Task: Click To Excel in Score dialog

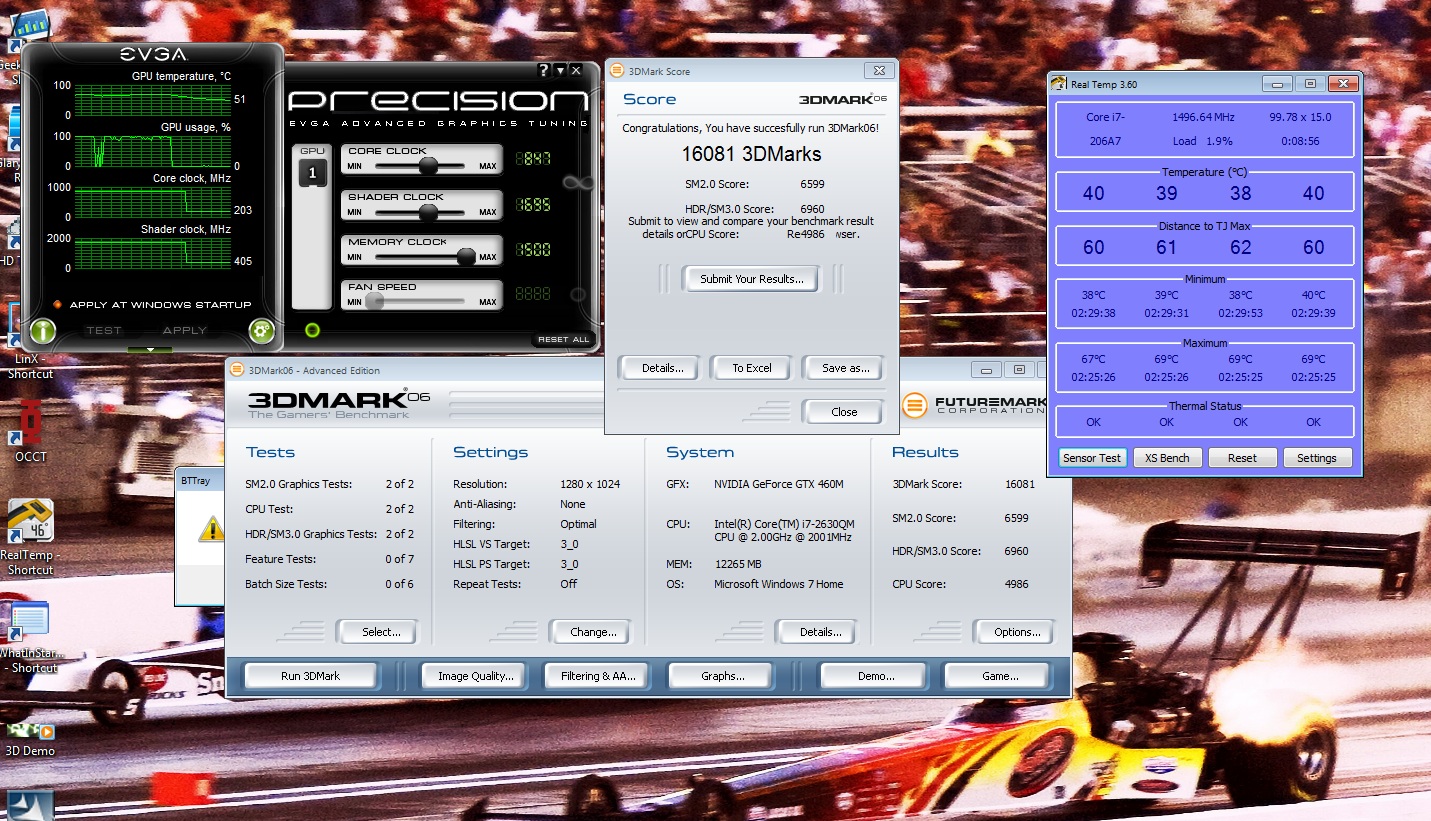Action: click(751, 368)
